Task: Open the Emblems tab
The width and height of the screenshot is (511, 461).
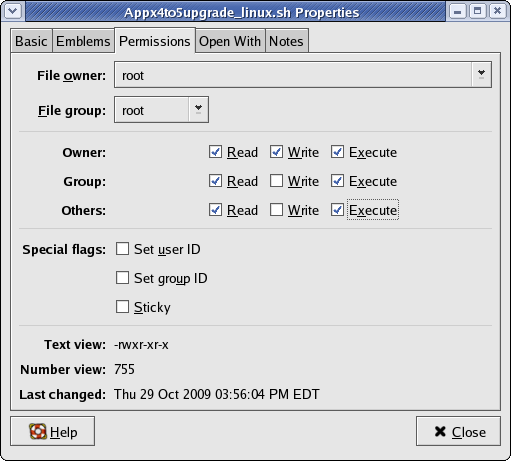Action: coord(83,41)
